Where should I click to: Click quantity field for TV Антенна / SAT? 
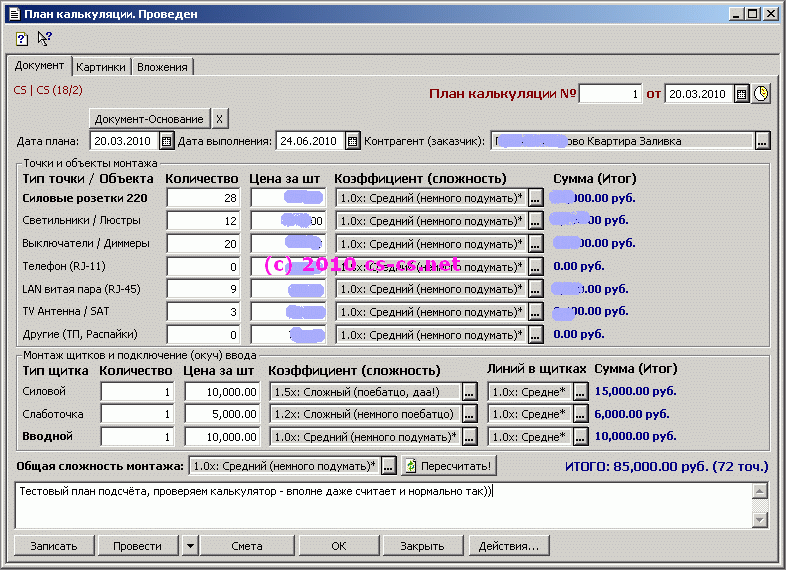pyautogui.click(x=203, y=312)
